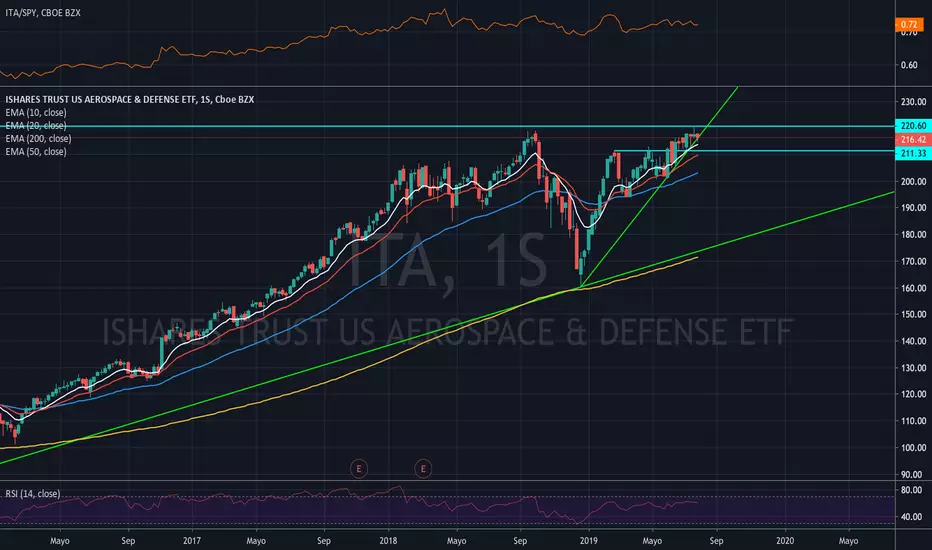Click the 220.60 cyan price label
This screenshot has width=932, height=550.
(x=913, y=125)
